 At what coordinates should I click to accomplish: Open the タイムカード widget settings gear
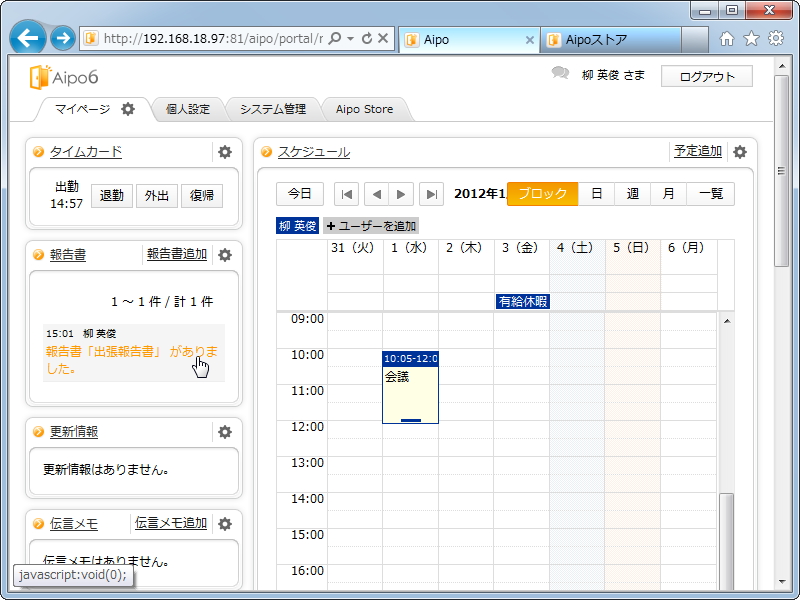(x=225, y=152)
